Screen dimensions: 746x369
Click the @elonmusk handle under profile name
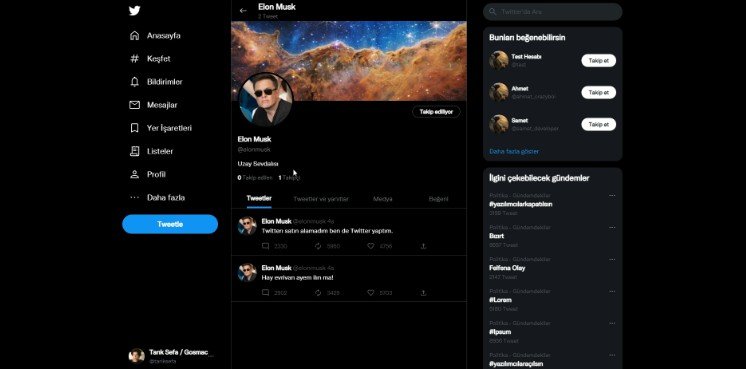point(254,149)
